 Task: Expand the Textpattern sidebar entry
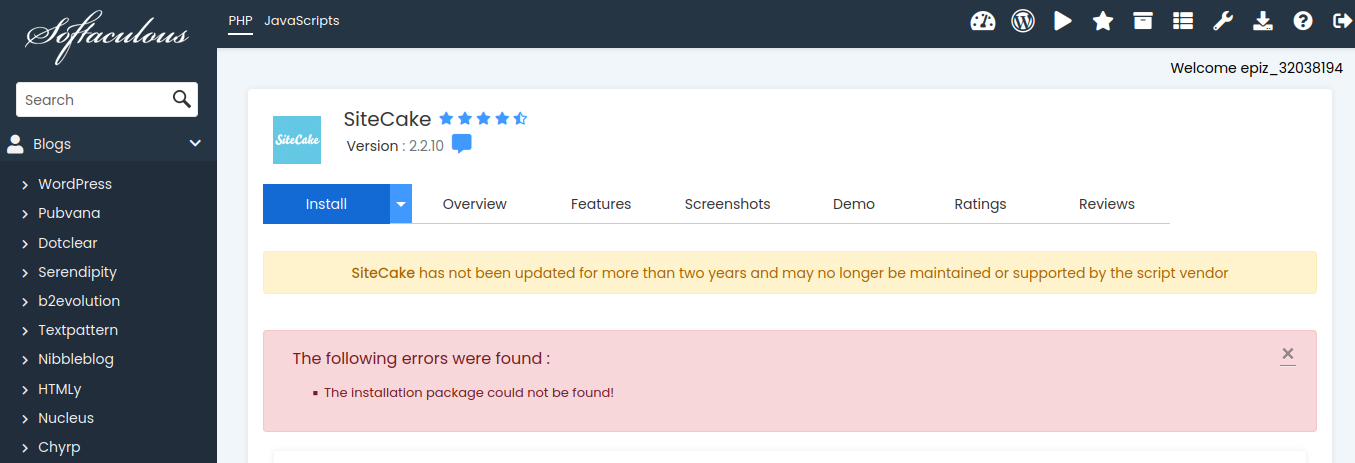78,330
